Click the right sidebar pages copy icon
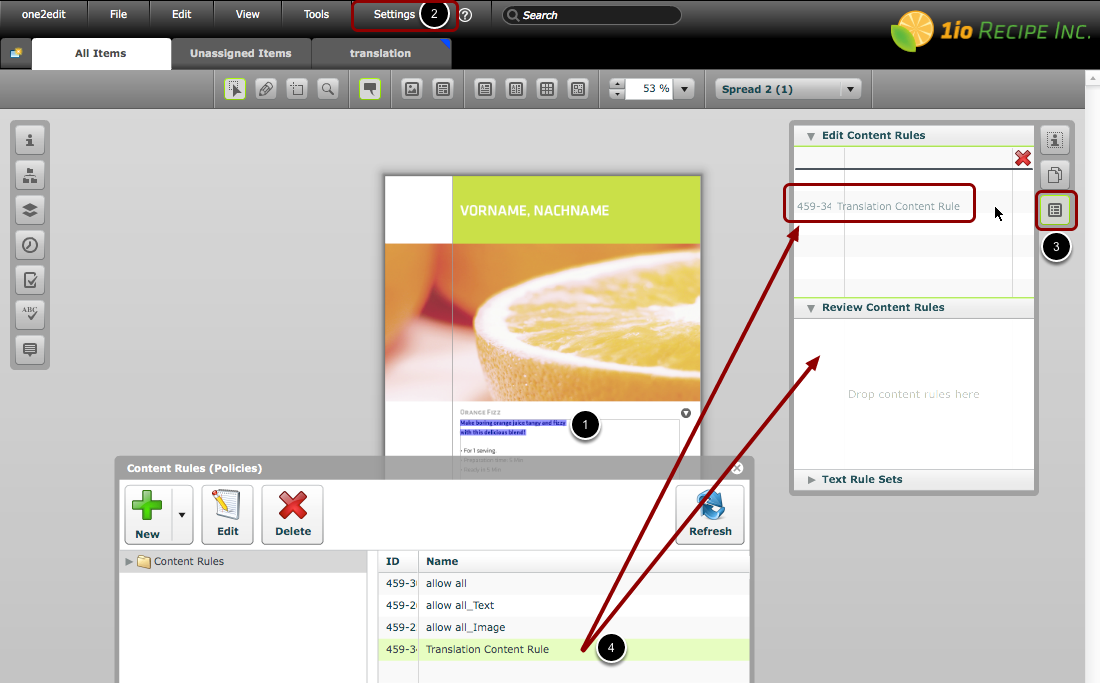The image size is (1100, 683). coord(1054,175)
